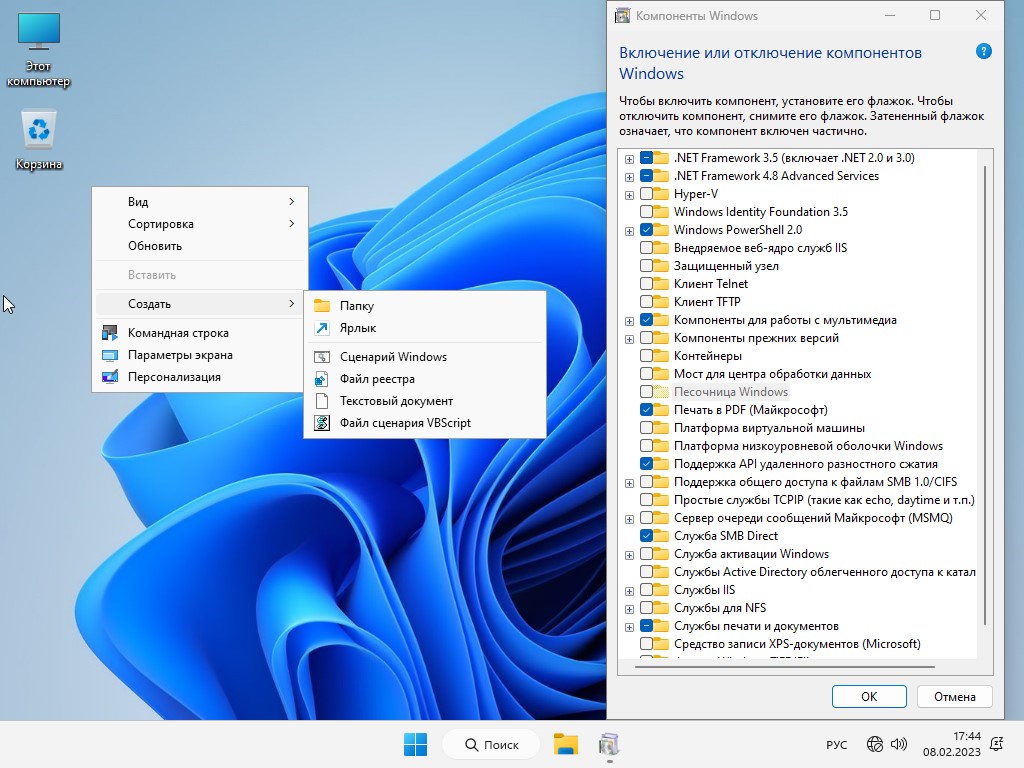1024x768 pixels.
Task: Select the 'Песочница Windows' row
Action: pyautogui.click(x=731, y=392)
